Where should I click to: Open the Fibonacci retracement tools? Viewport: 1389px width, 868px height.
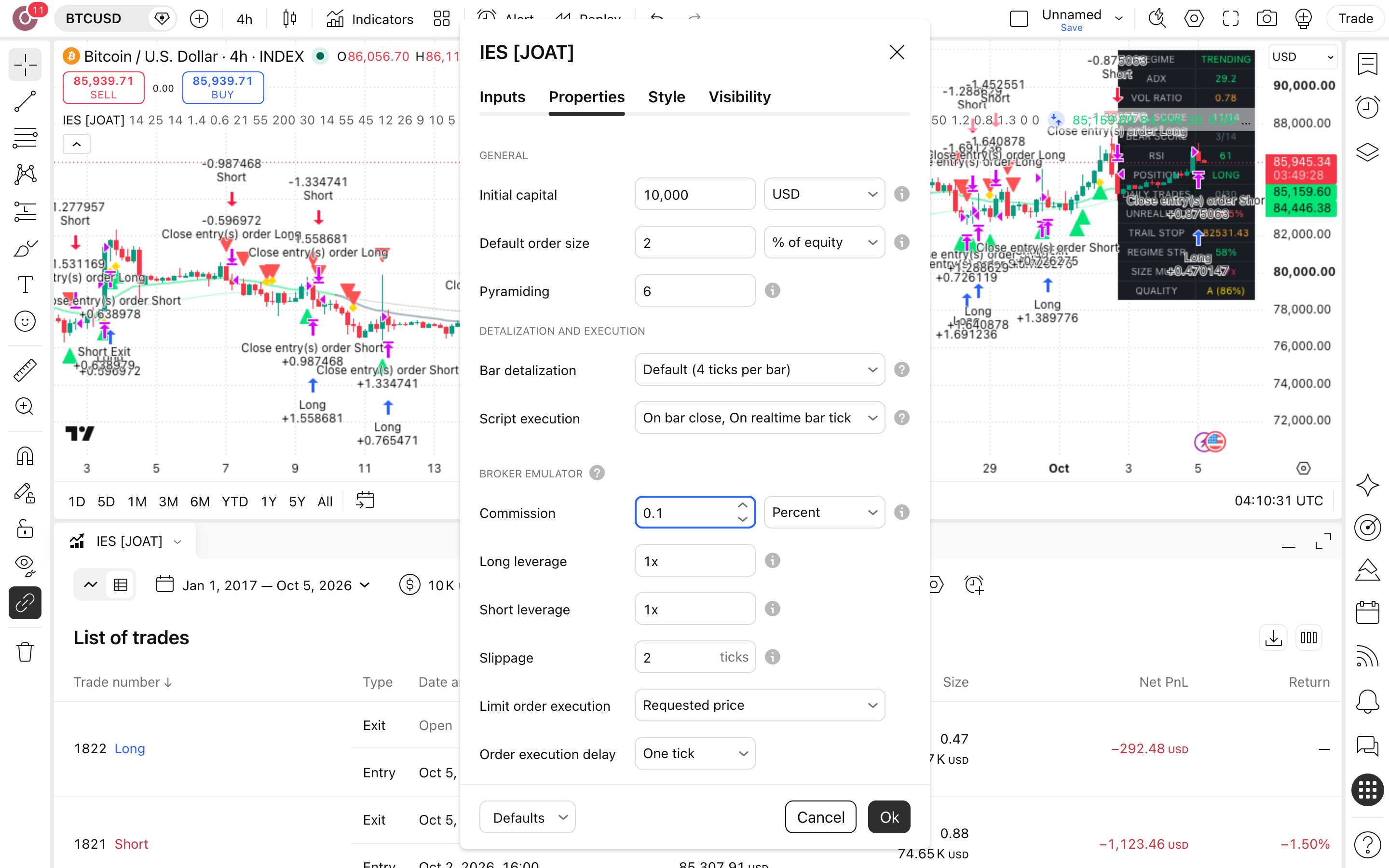[25, 138]
